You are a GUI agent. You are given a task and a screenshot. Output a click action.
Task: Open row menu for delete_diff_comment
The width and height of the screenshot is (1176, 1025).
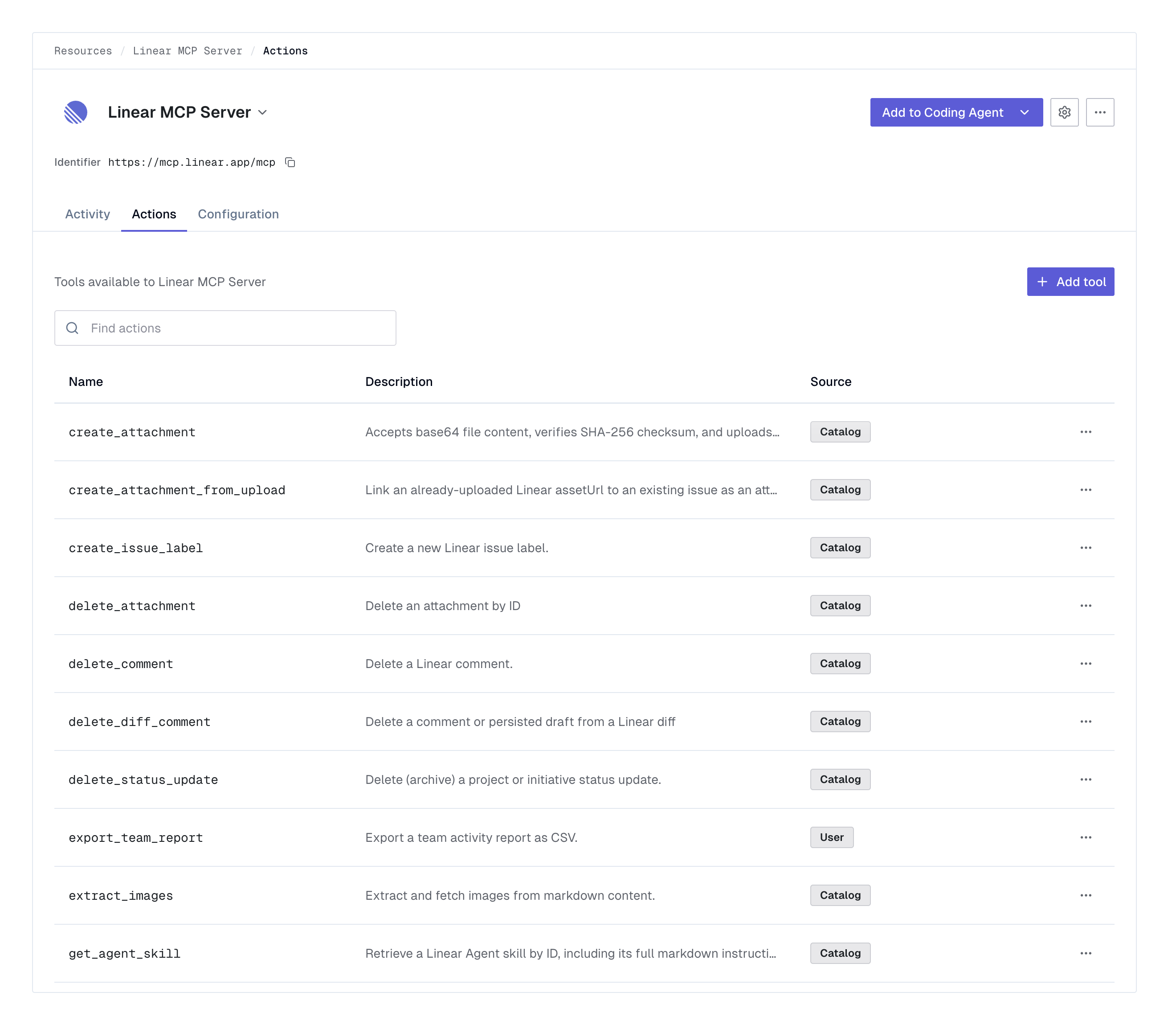tap(1085, 722)
